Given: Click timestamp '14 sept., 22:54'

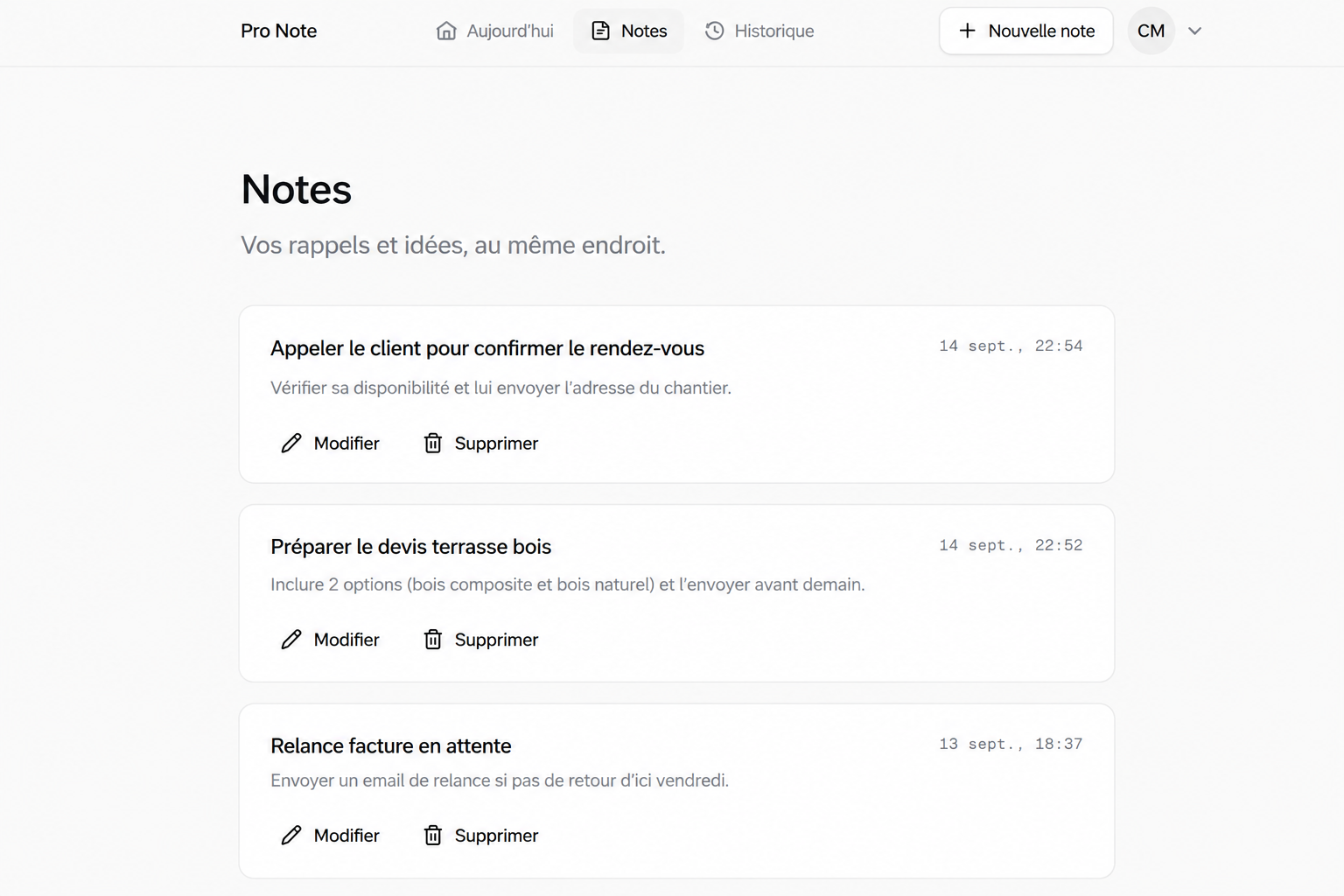Looking at the screenshot, I should pyautogui.click(x=1011, y=346).
